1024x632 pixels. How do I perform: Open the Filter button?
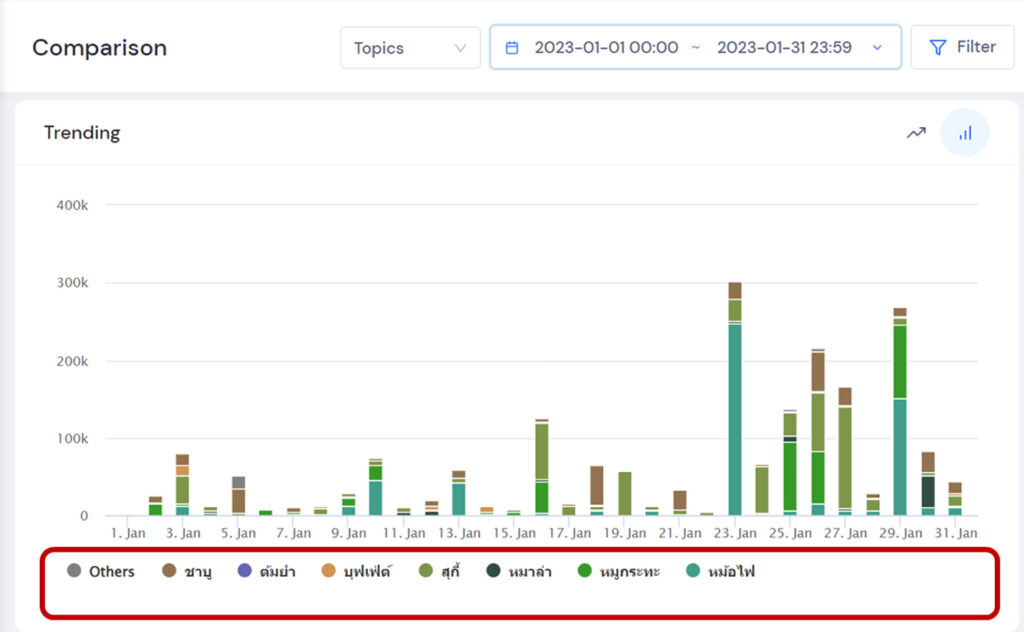click(x=963, y=47)
